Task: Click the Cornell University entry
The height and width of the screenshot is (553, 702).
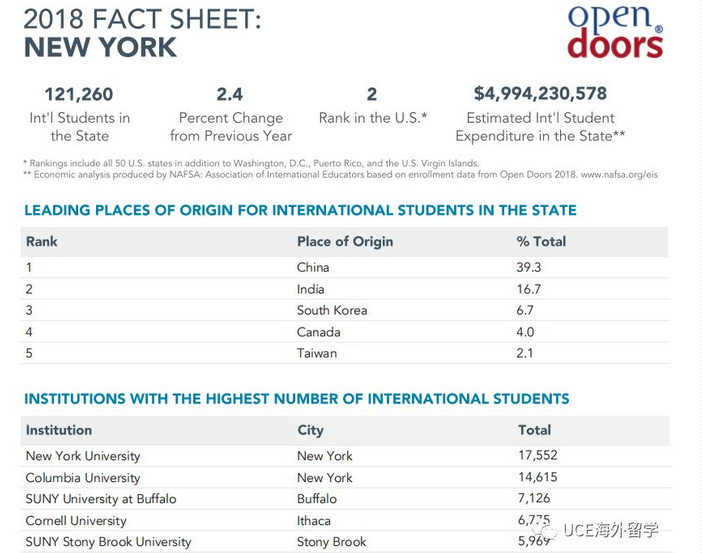Action: coord(76,521)
